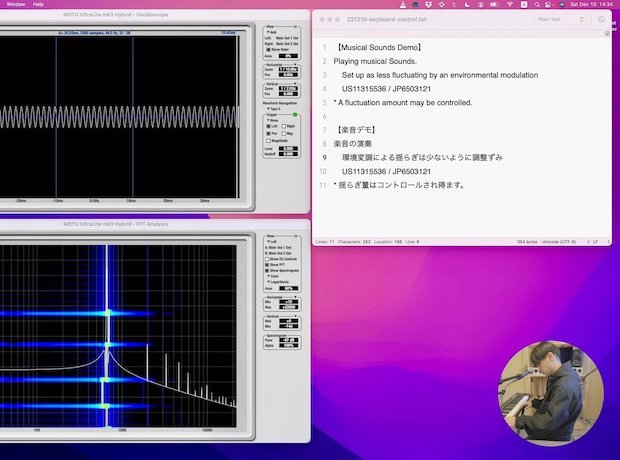Screen dimensions: 620x460
Task: Click the green trigger indicator in the Oscilloscope
Action: 295,115
